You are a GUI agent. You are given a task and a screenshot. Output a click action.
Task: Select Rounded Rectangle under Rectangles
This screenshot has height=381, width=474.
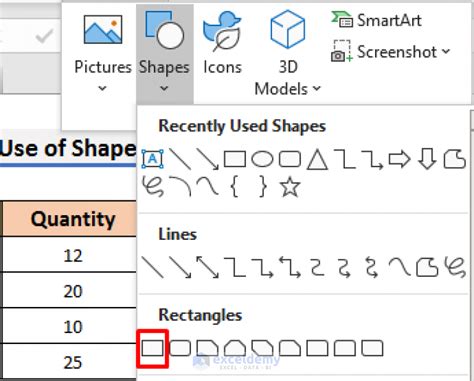(x=180, y=348)
